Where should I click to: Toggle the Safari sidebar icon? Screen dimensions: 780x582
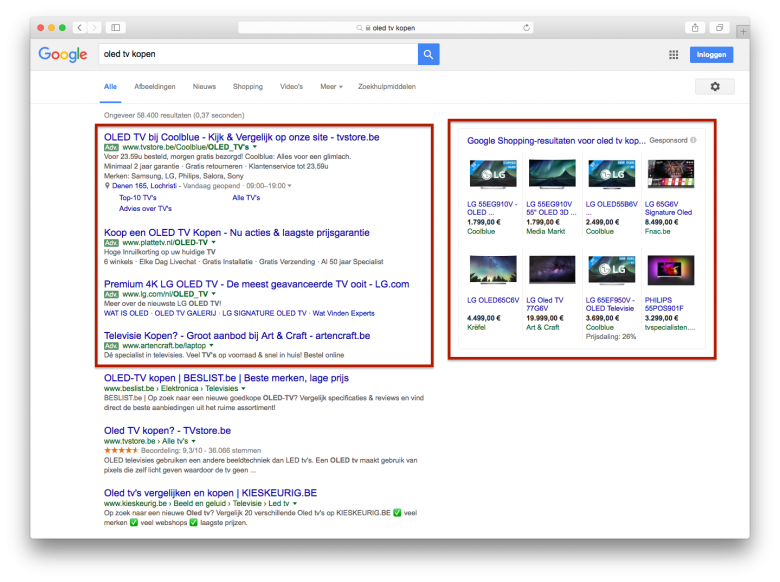coord(115,28)
